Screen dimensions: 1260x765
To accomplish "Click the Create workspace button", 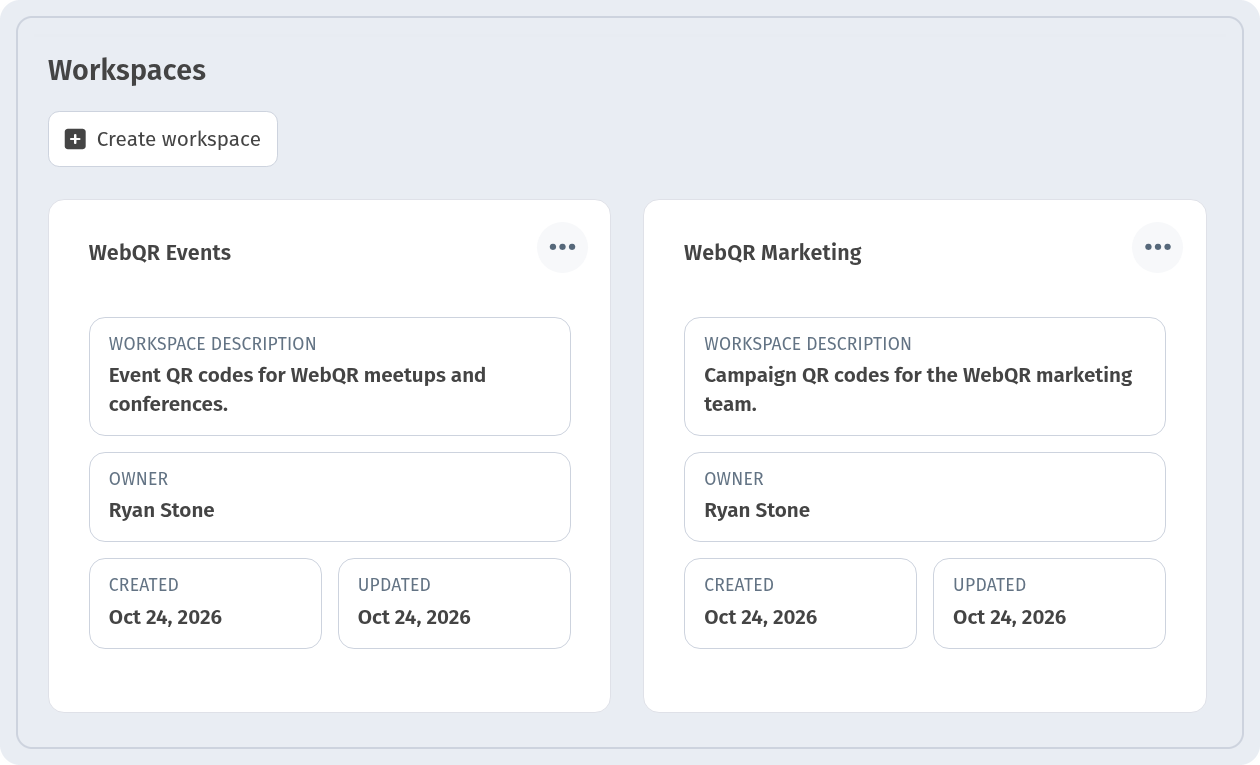I will pyautogui.click(x=163, y=139).
